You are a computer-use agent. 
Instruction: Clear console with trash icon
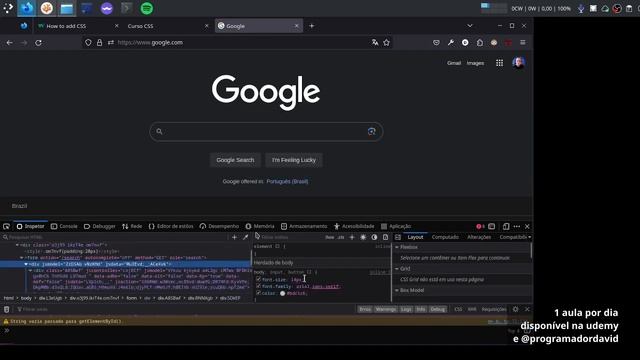pyautogui.click(x=7, y=309)
